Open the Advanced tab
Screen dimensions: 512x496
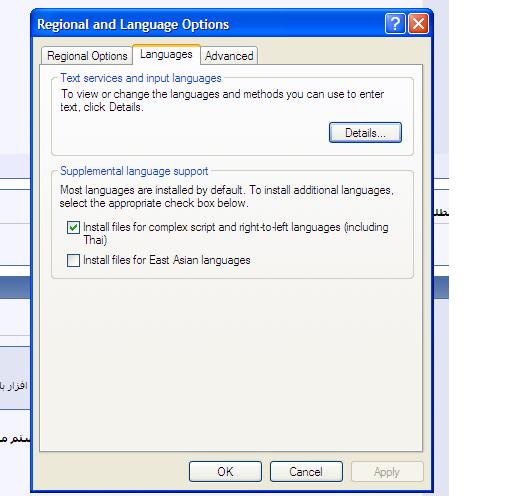(x=229, y=56)
